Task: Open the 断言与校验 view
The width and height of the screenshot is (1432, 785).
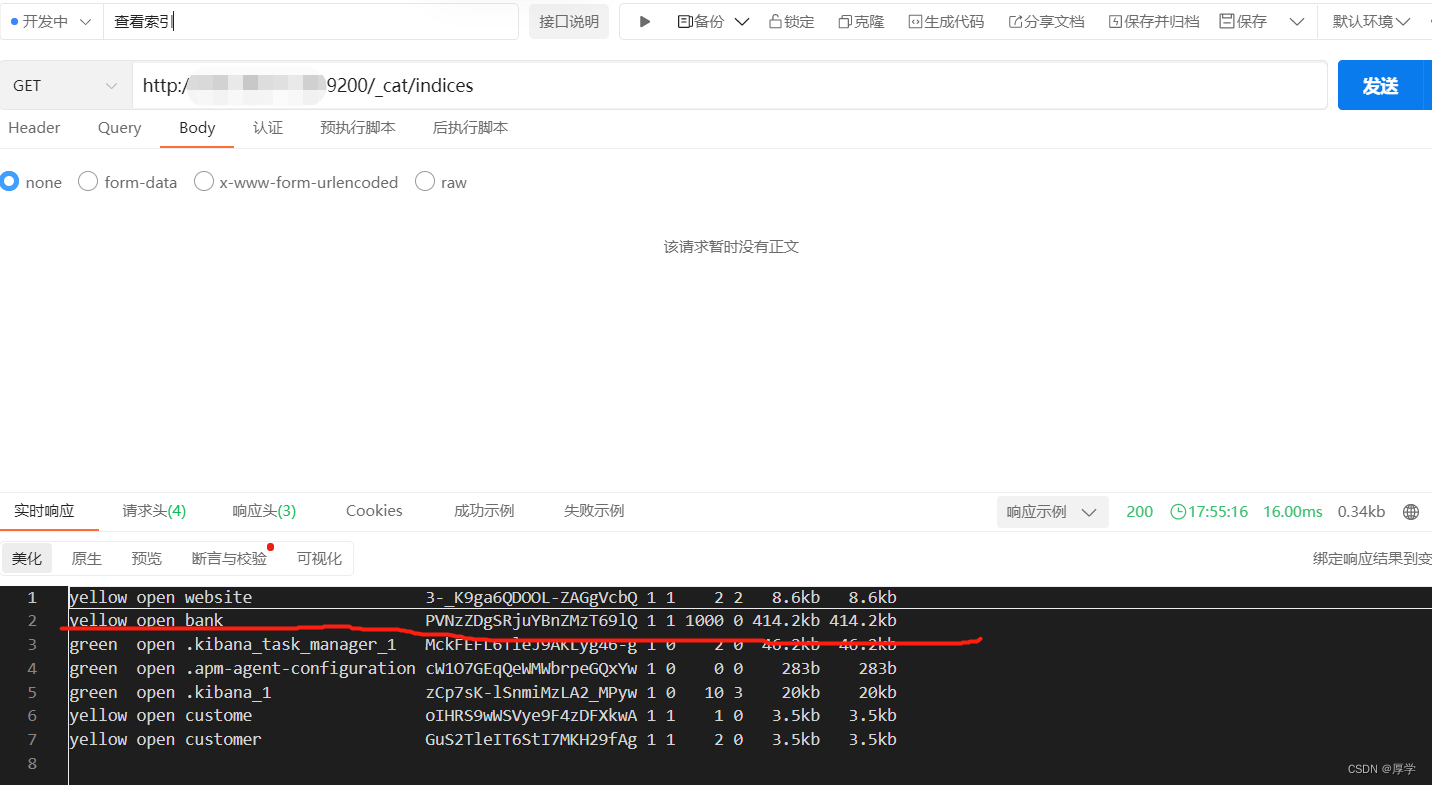Action: 229,558
